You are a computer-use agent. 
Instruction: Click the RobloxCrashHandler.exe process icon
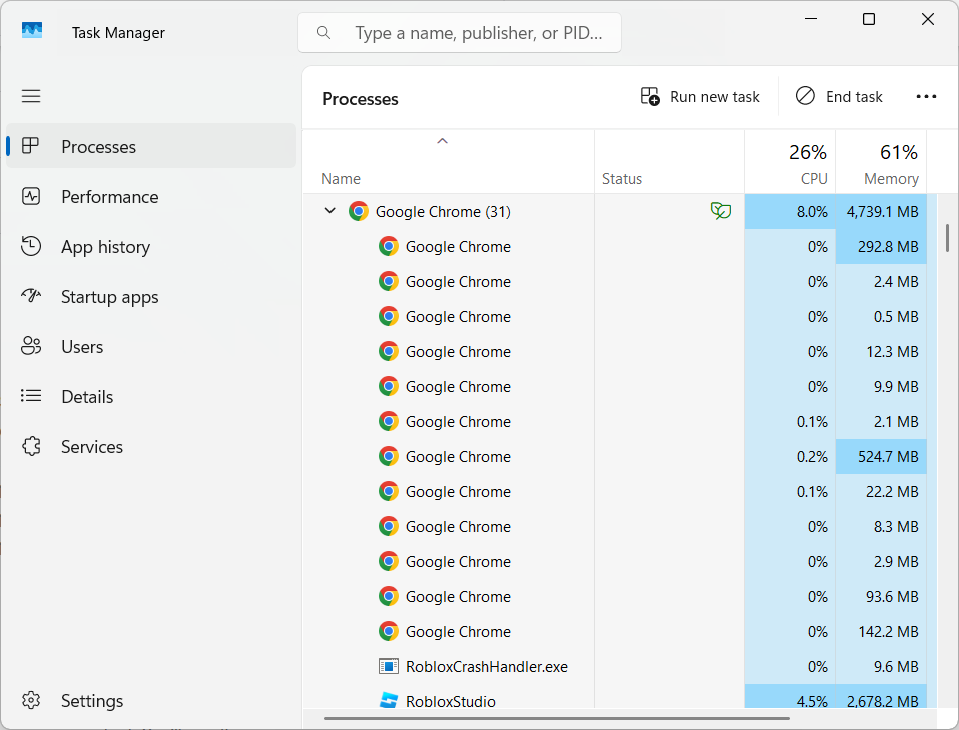(x=389, y=666)
